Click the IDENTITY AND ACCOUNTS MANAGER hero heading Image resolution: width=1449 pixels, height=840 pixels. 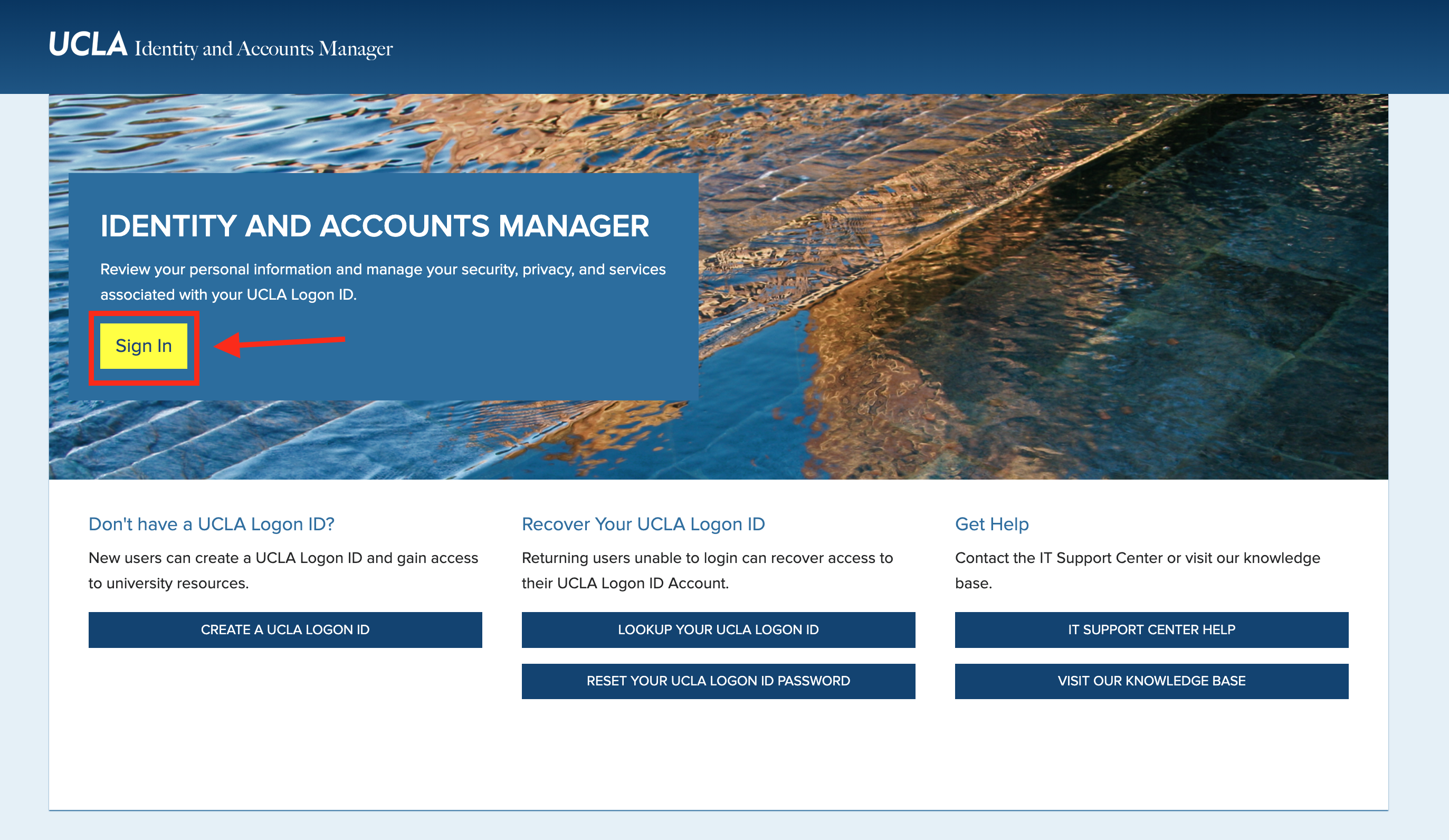374,226
